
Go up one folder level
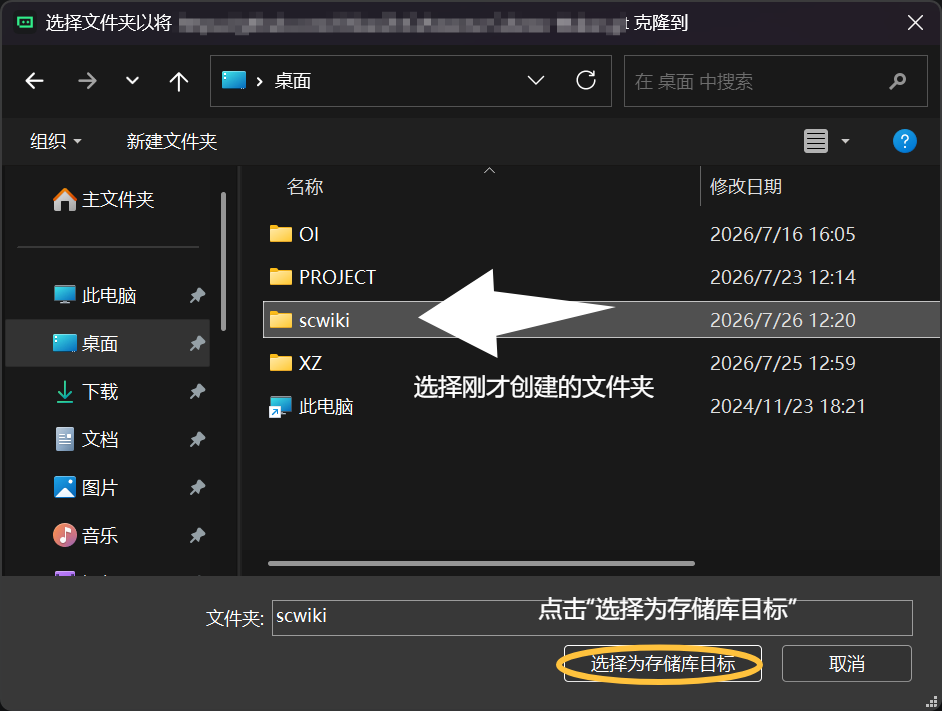(178, 81)
